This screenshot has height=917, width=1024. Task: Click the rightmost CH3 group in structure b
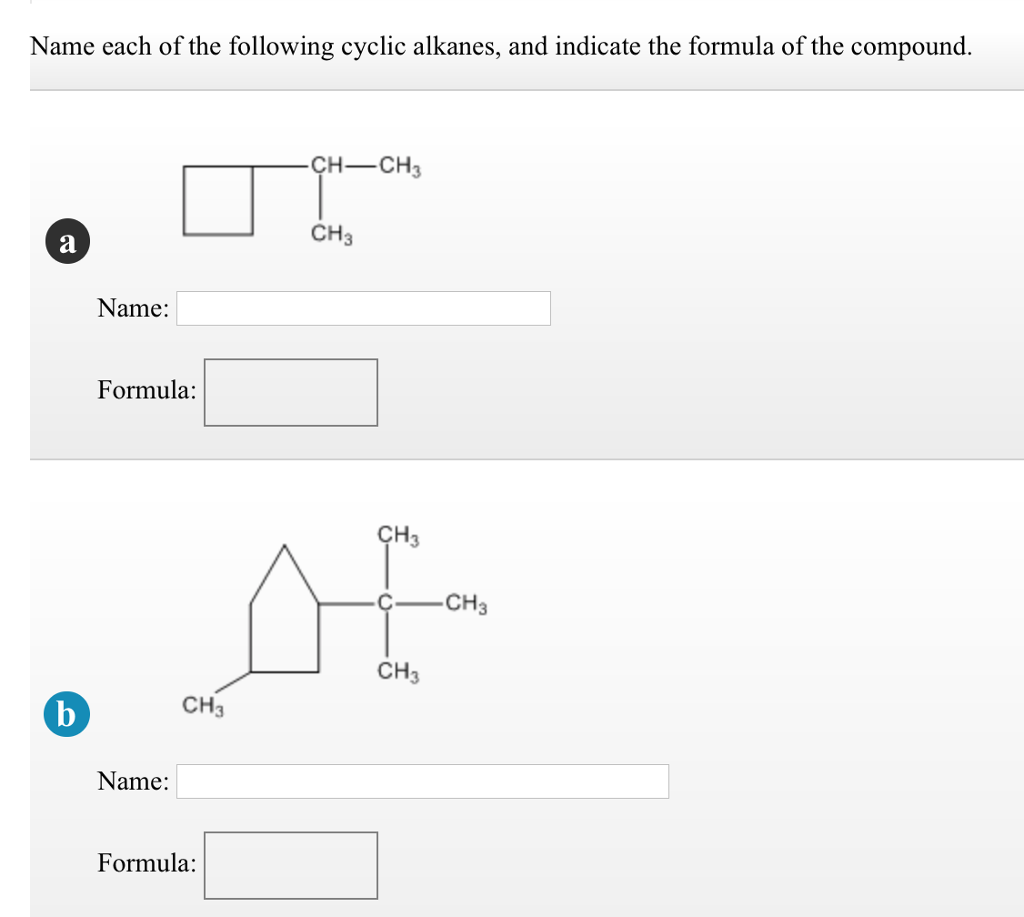coord(465,604)
